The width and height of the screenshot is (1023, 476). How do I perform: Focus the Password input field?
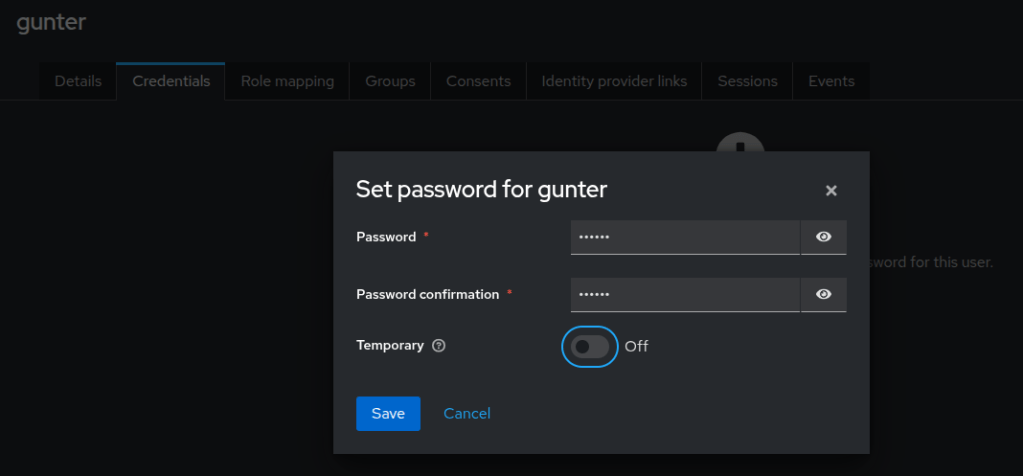click(x=685, y=237)
